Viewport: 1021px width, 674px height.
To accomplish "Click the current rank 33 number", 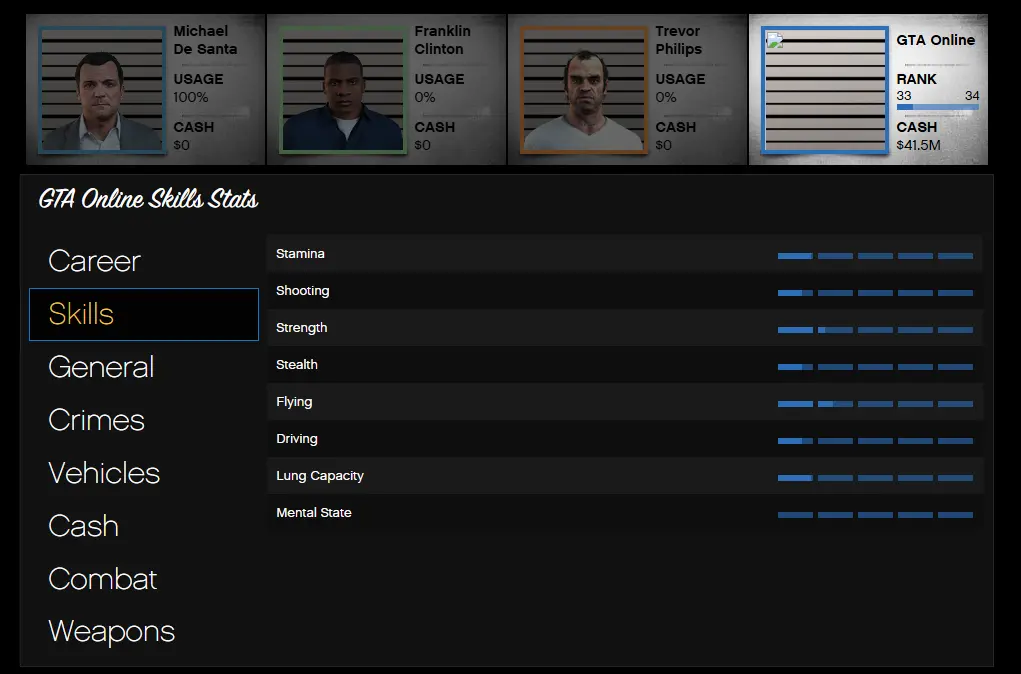I will click(x=904, y=96).
